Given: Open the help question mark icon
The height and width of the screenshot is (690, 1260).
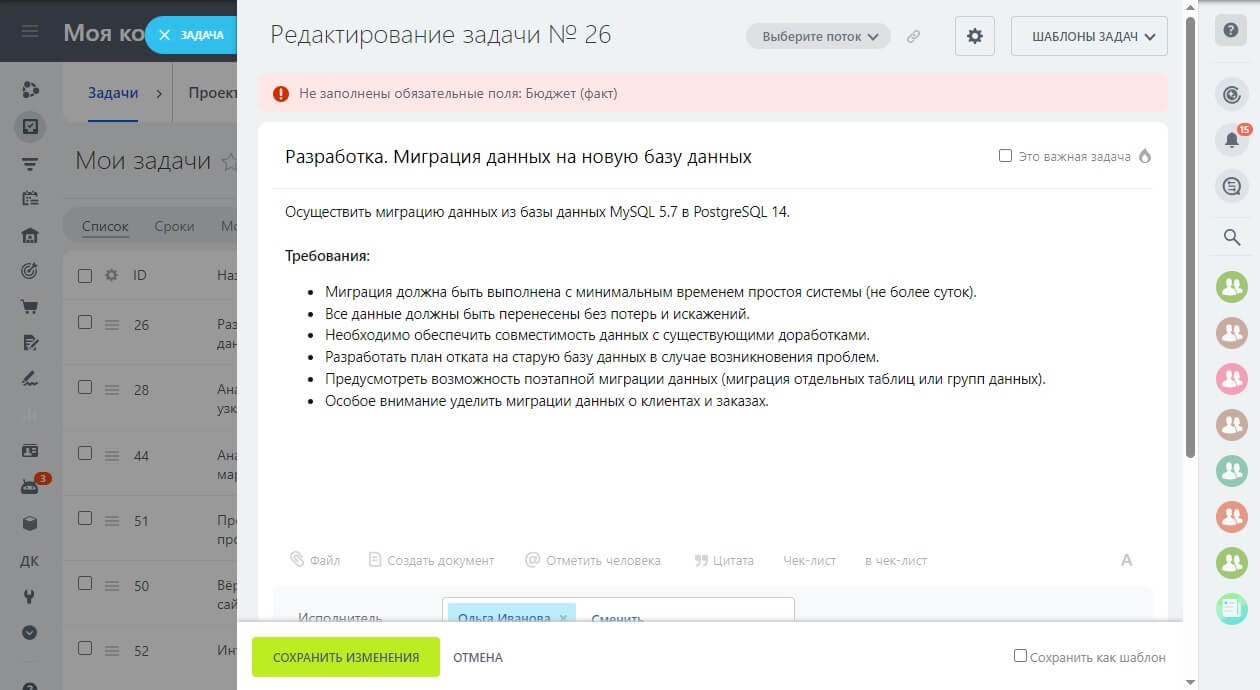Looking at the screenshot, I should (1231, 30).
